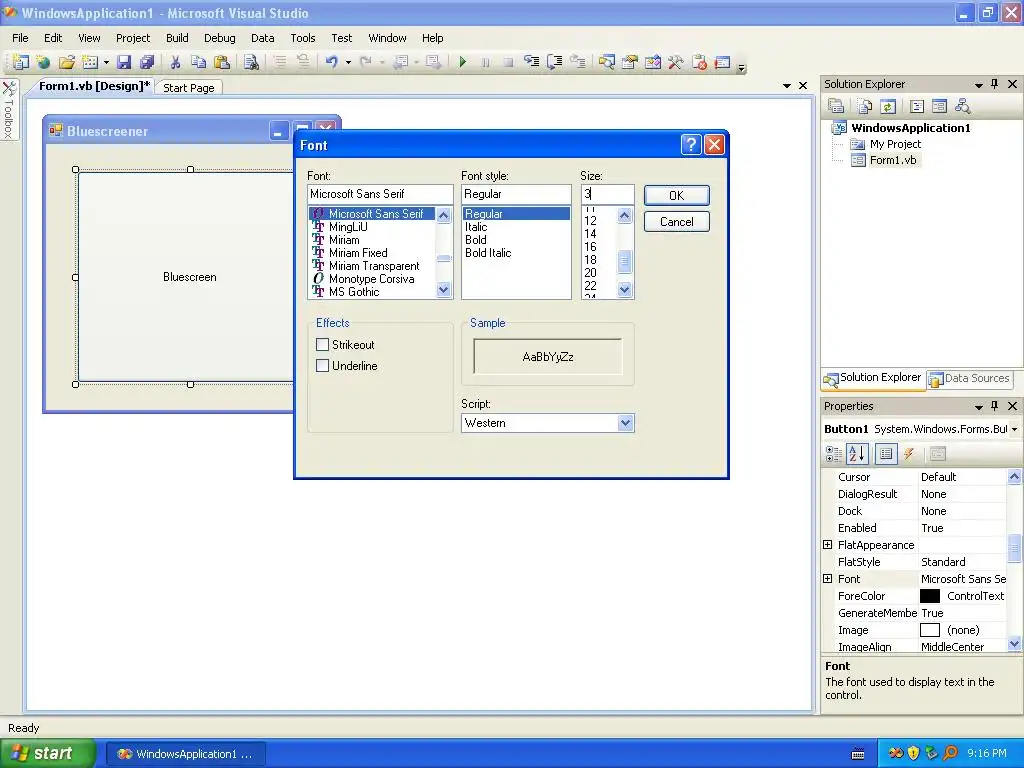Save the current file with floppy icon
Viewport: 1024px width, 768px height.
click(123, 62)
